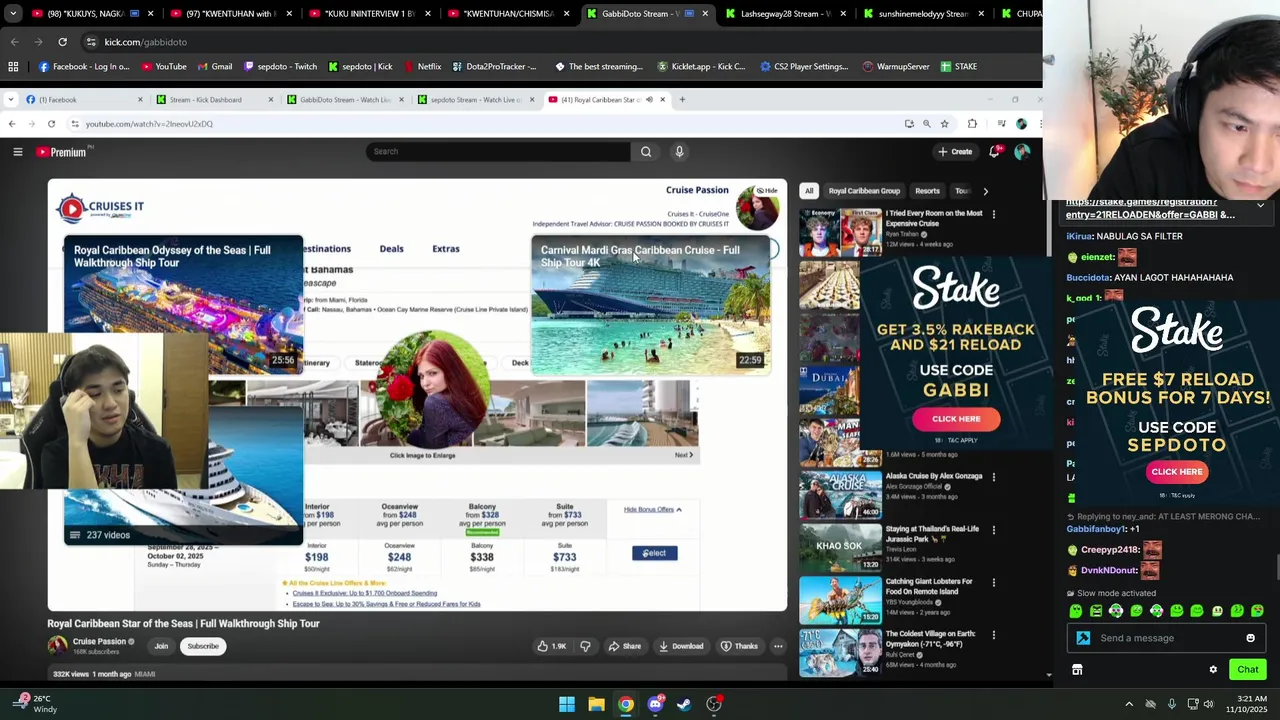
Task: Open the Netflix bookmark
Action: 423,67
